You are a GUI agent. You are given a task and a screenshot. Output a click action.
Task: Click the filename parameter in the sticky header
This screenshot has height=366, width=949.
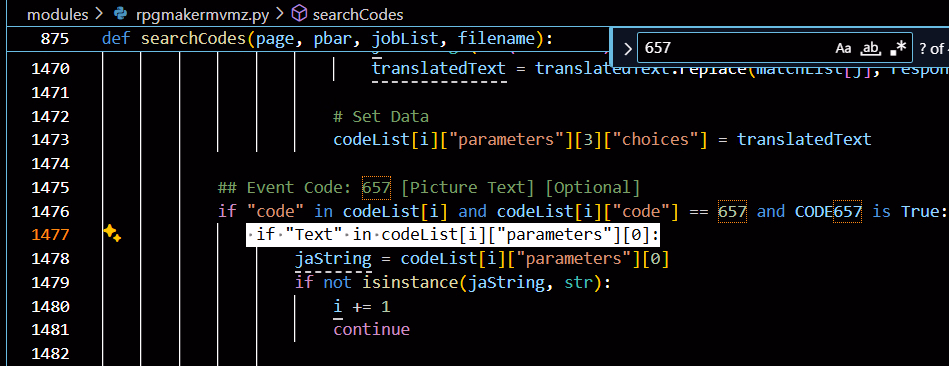pyautogui.click(x=496, y=39)
